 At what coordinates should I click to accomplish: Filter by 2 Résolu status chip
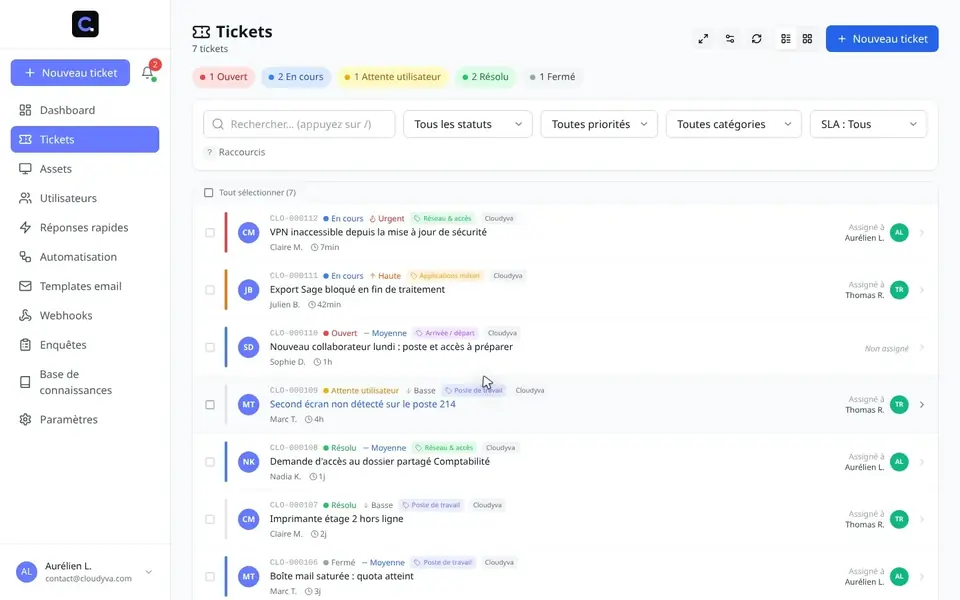point(485,77)
